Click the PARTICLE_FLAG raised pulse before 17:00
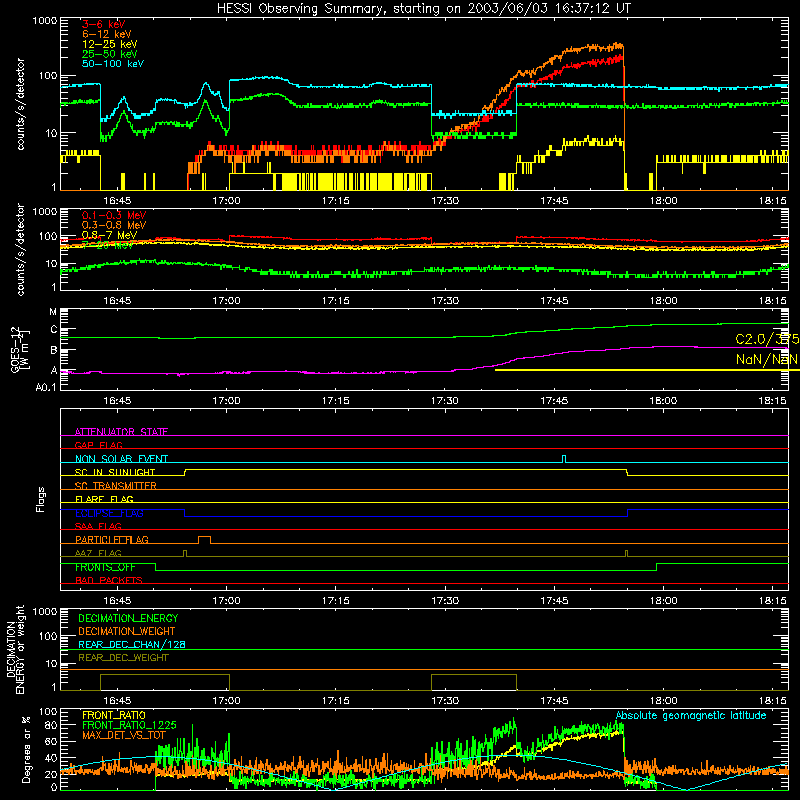 [204, 540]
